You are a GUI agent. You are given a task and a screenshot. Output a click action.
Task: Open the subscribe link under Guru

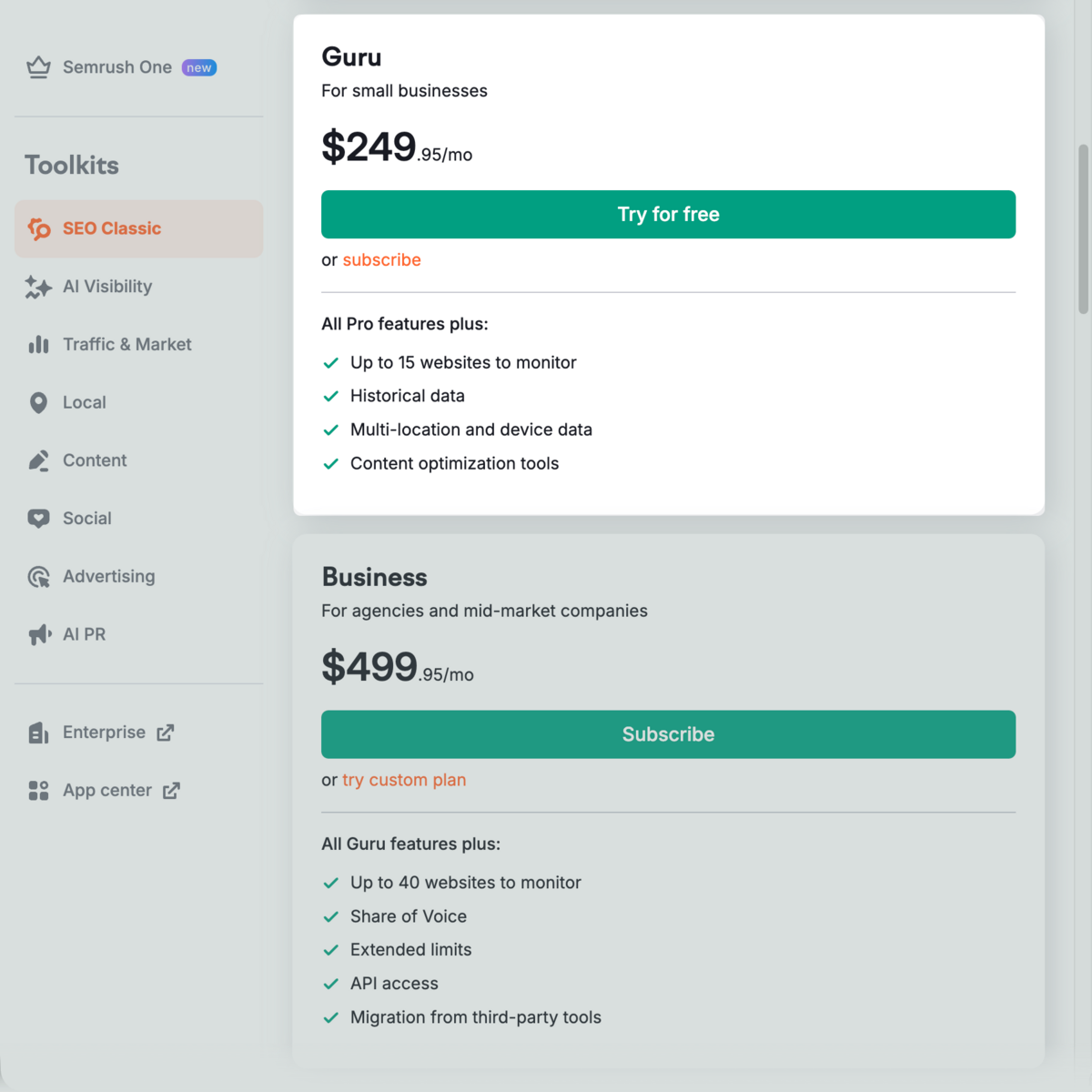pyautogui.click(x=381, y=260)
